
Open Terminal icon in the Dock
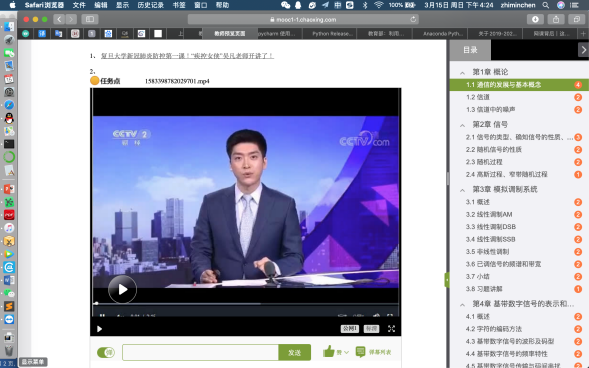coord(9,144)
